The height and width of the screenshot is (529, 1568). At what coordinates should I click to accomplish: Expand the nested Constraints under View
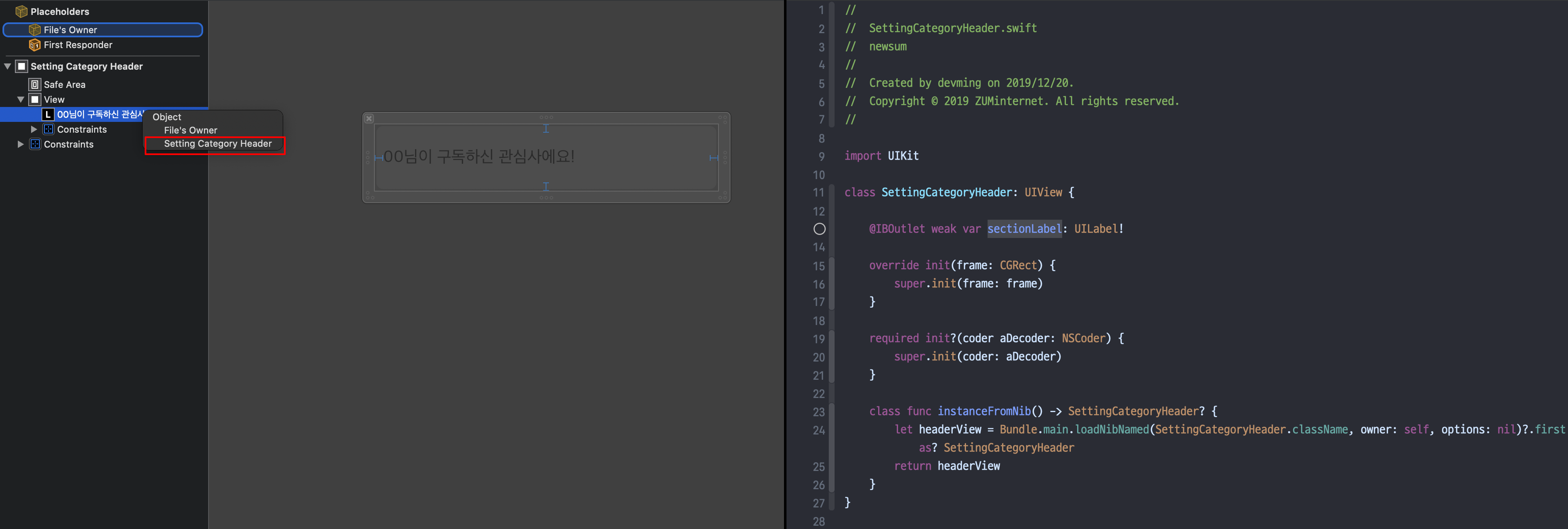34,129
